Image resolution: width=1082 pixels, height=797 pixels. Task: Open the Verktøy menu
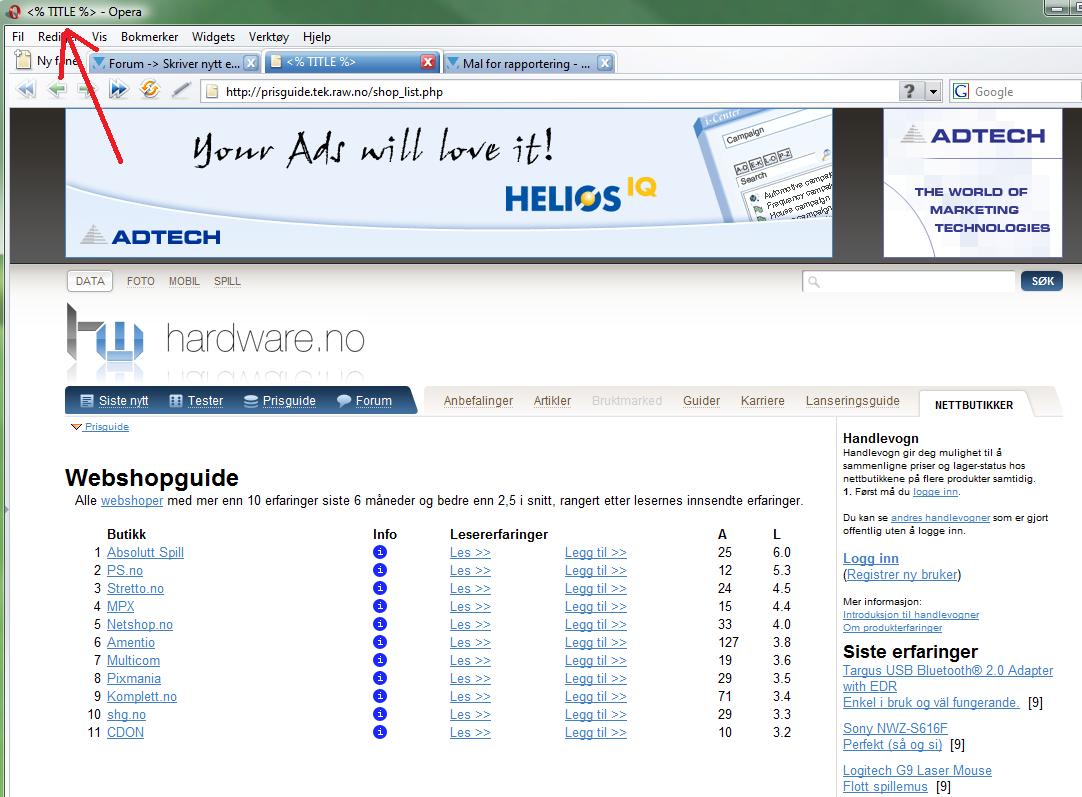pos(268,37)
